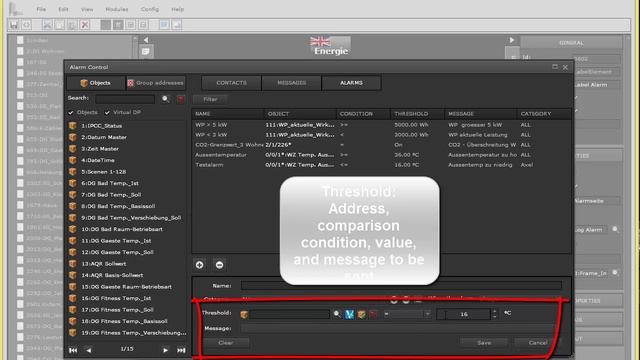
Task: Switch to the Objects tab
Action: point(96,83)
